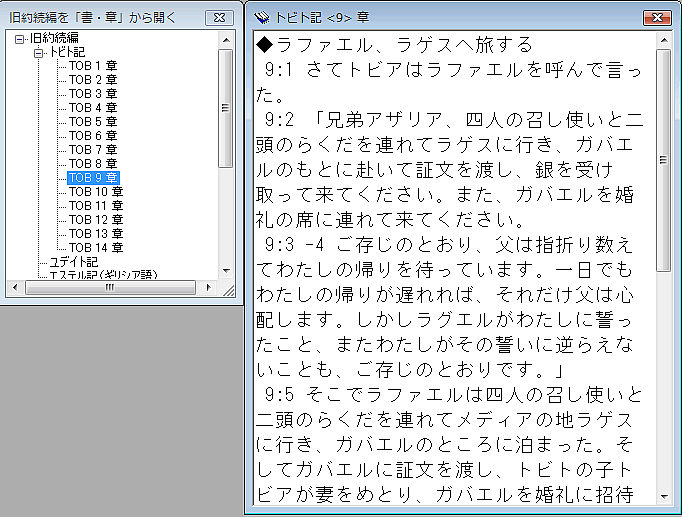Click the heading ◆ラファエル、ラゲスへ旅する

394,45
